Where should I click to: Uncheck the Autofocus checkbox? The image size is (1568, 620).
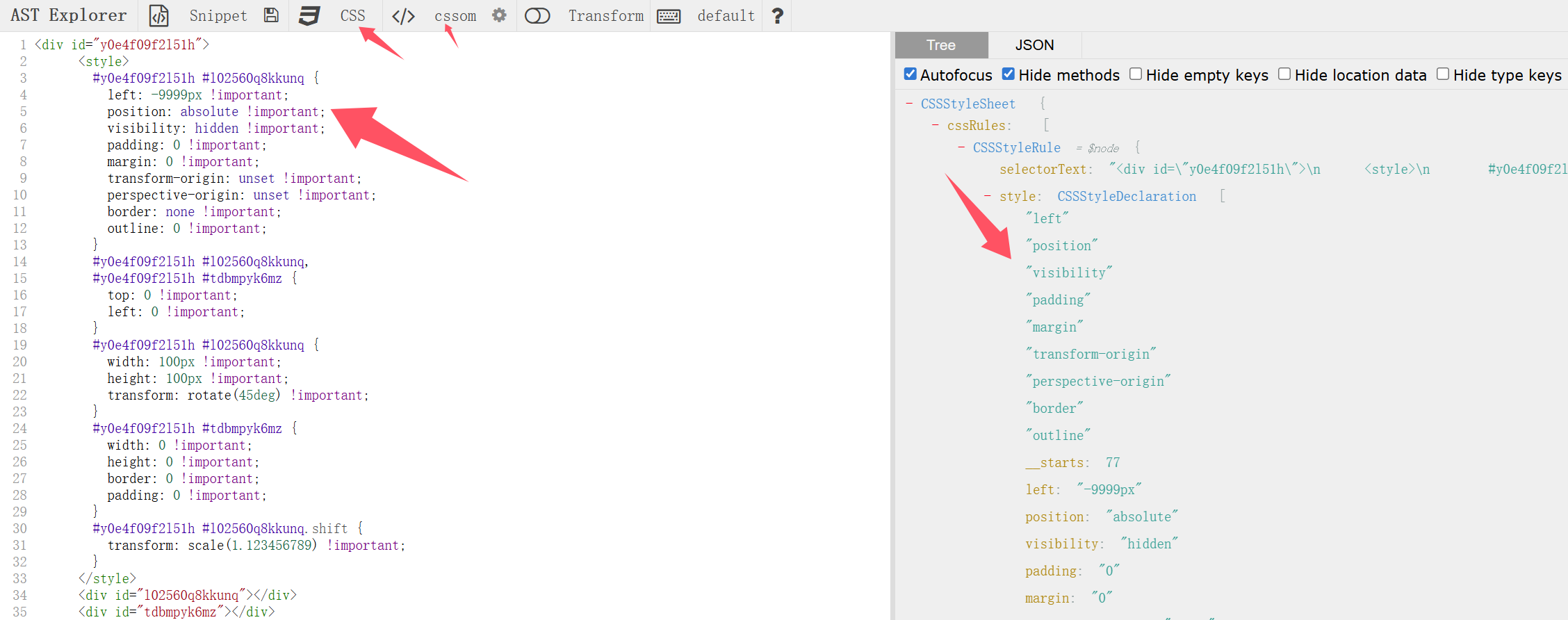click(910, 74)
